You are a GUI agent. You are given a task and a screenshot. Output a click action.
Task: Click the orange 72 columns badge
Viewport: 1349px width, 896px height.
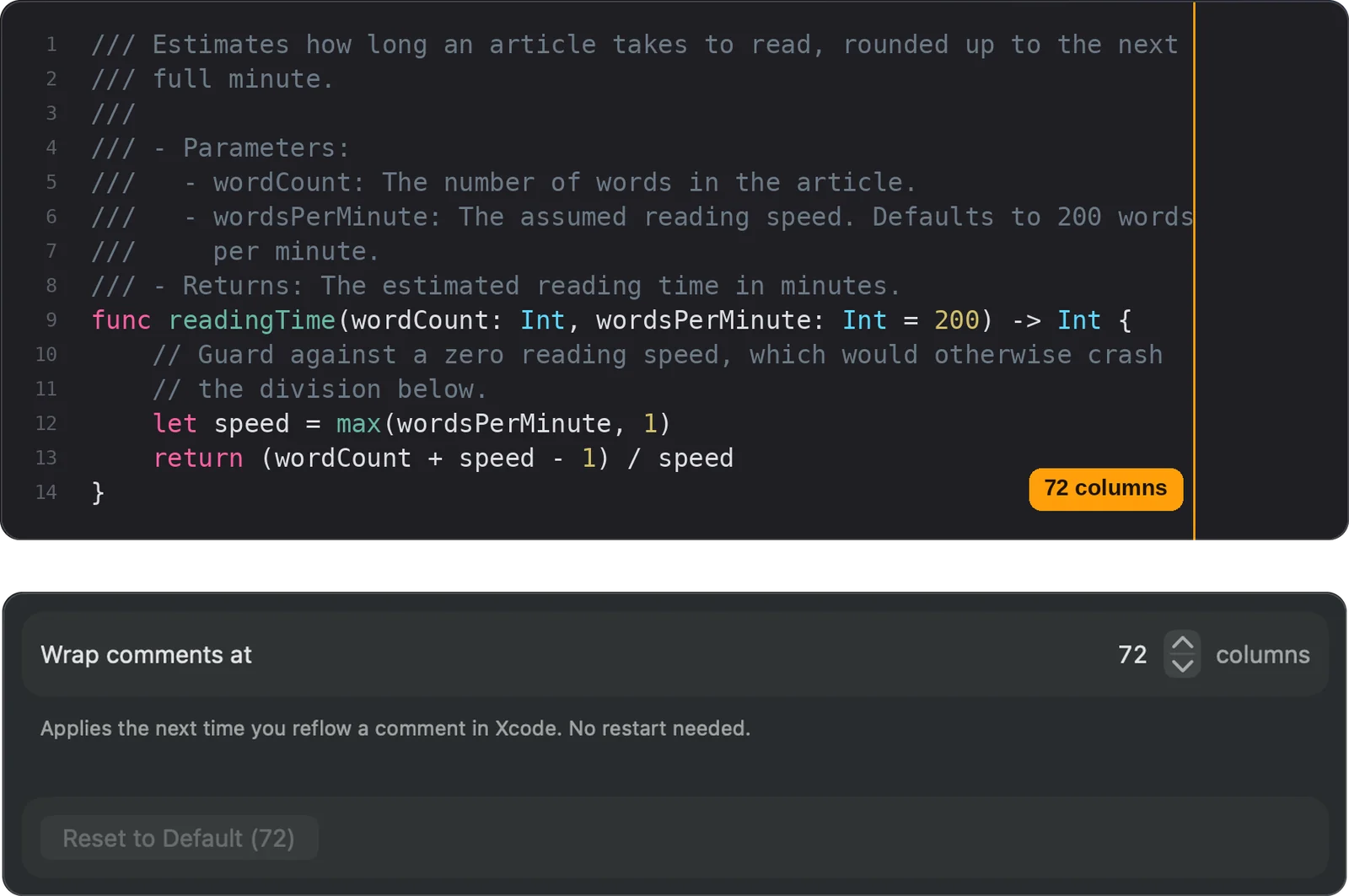(1105, 489)
